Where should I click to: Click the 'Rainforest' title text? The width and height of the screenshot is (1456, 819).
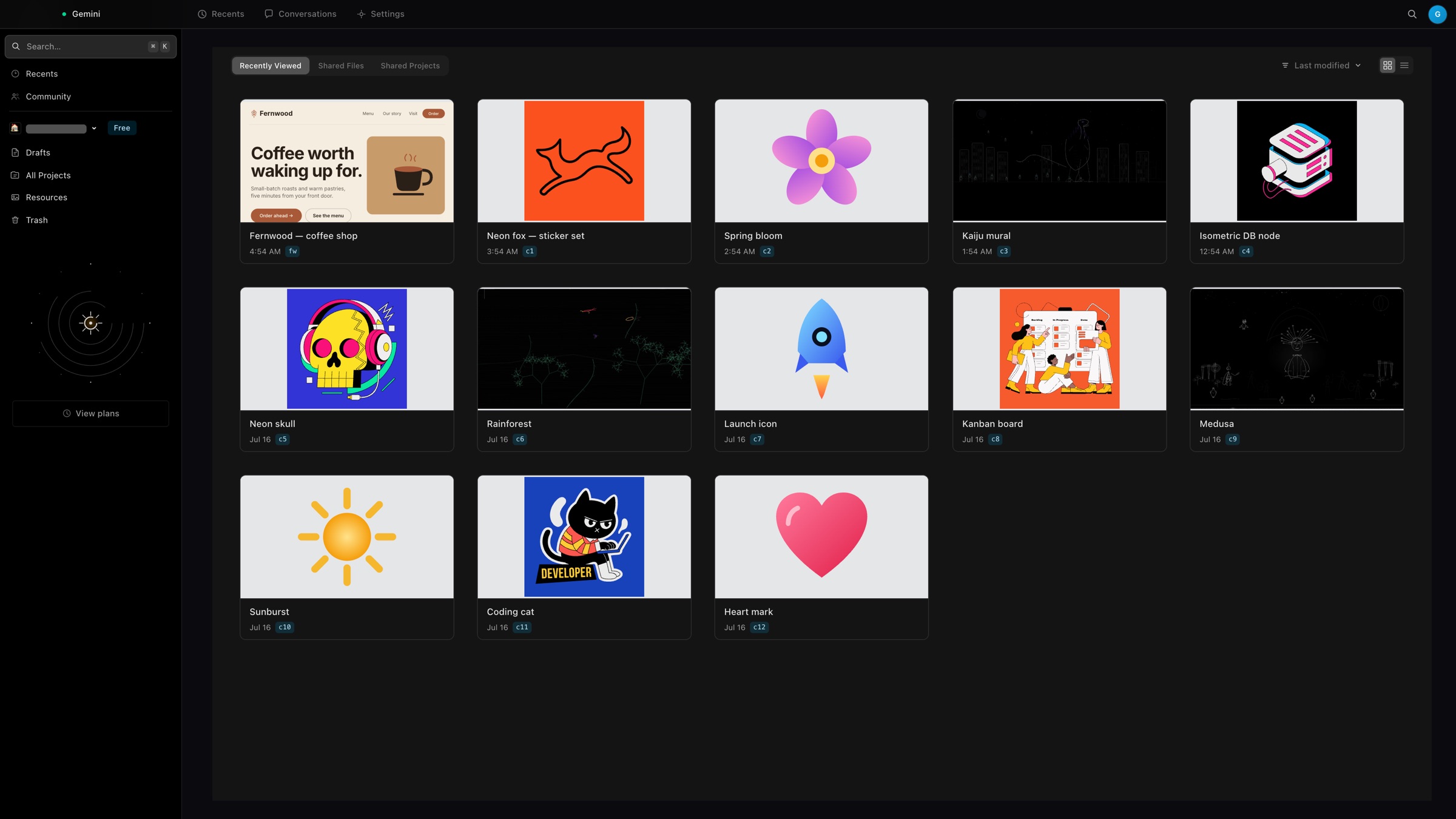pyautogui.click(x=509, y=424)
